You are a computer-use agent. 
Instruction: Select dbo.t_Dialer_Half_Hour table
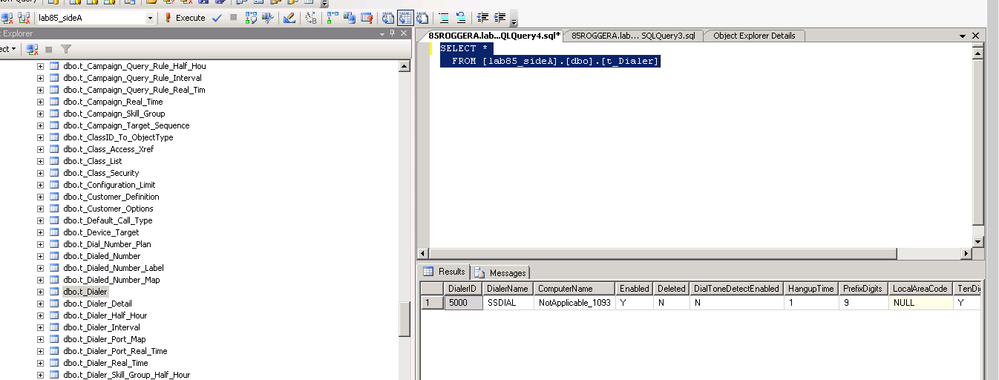coord(105,316)
